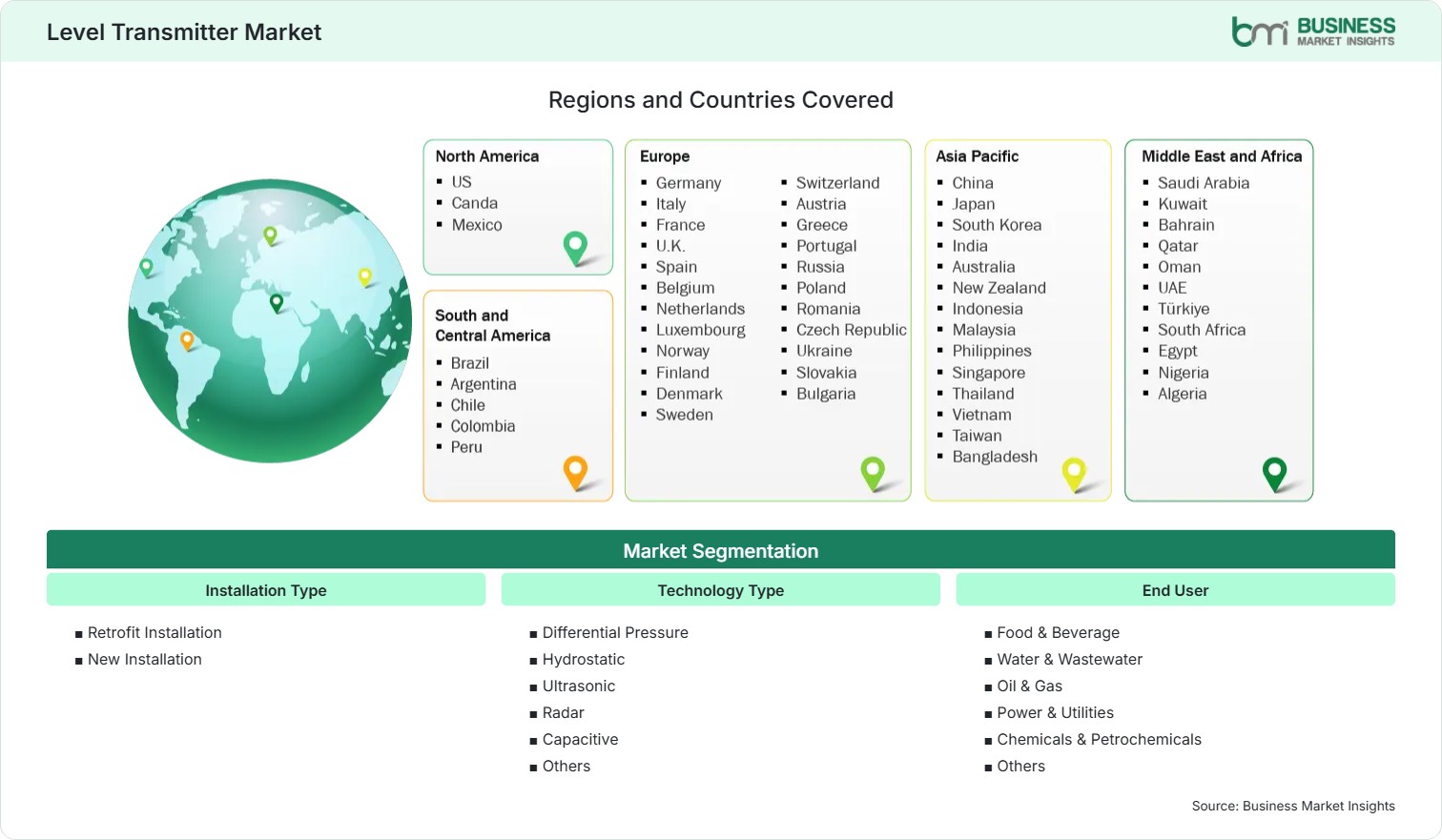Click the Europe card heading
The height and width of the screenshot is (840, 1442).
click(665, 156)
